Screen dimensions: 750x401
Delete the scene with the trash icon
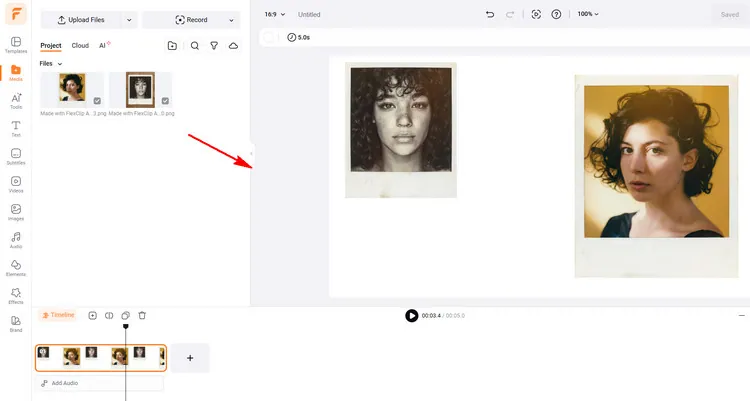(x=142, y=315)
